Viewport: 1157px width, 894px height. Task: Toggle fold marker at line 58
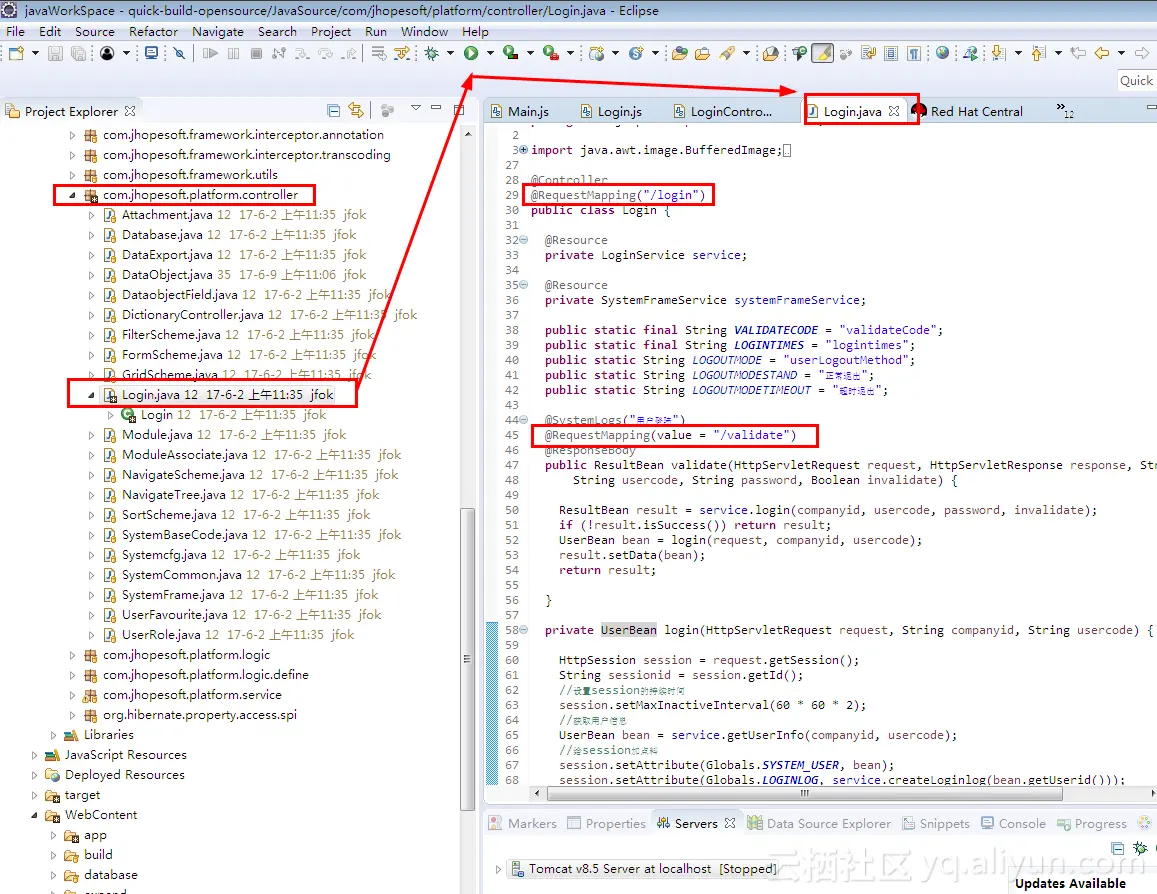tap(523, 630)
